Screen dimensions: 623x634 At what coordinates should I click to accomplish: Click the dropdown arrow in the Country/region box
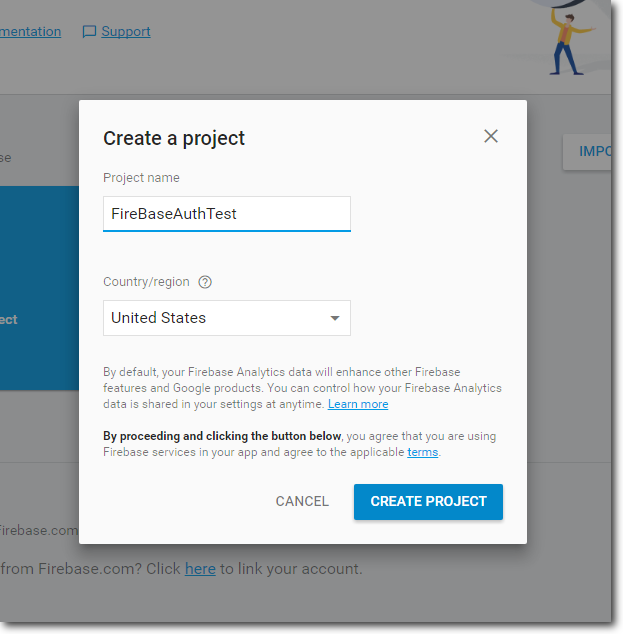pos(335,319)
